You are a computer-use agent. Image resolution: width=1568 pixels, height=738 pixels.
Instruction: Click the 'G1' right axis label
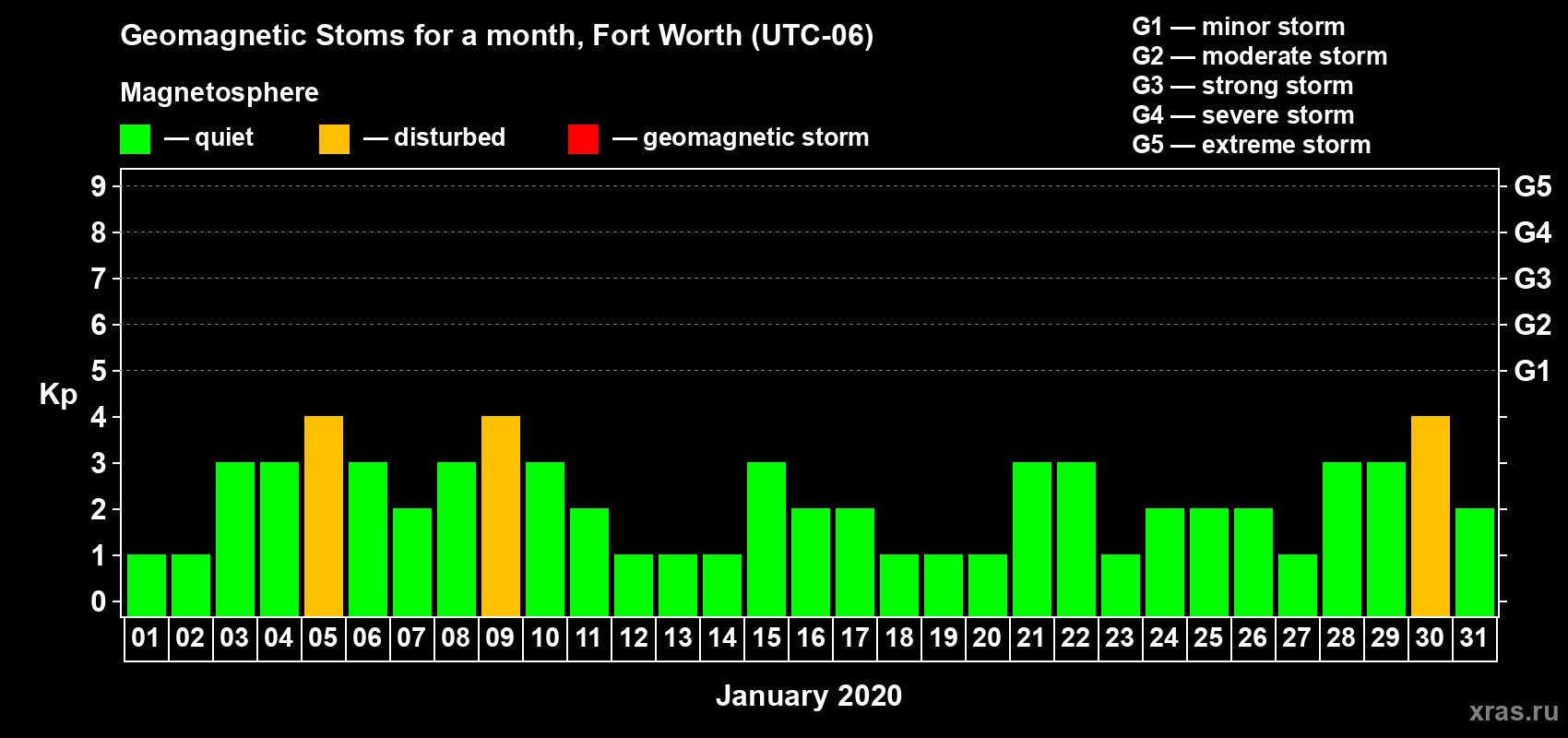pos(1533,371)
